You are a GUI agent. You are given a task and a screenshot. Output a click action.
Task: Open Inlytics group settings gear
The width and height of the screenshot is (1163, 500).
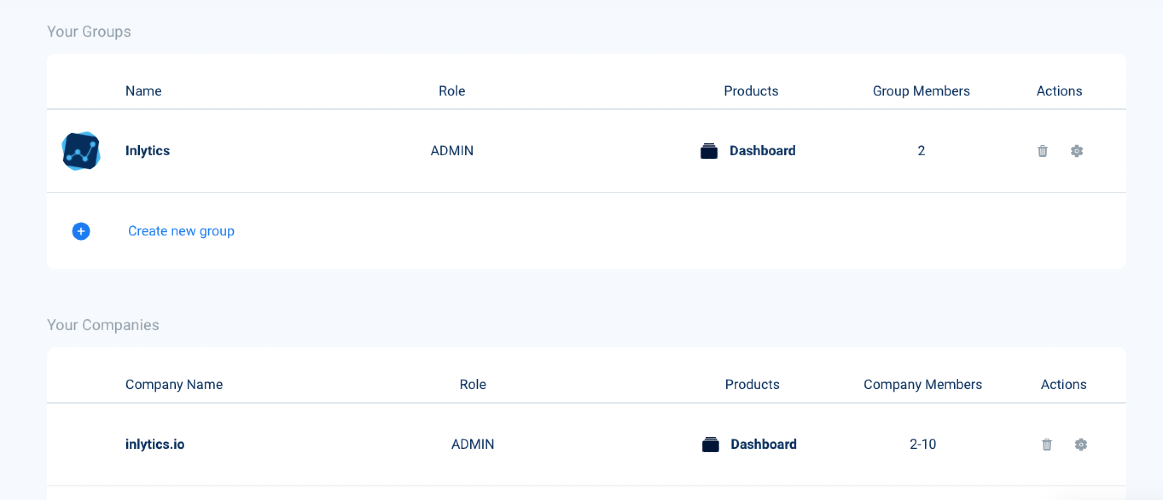[x=1077, y=151]
